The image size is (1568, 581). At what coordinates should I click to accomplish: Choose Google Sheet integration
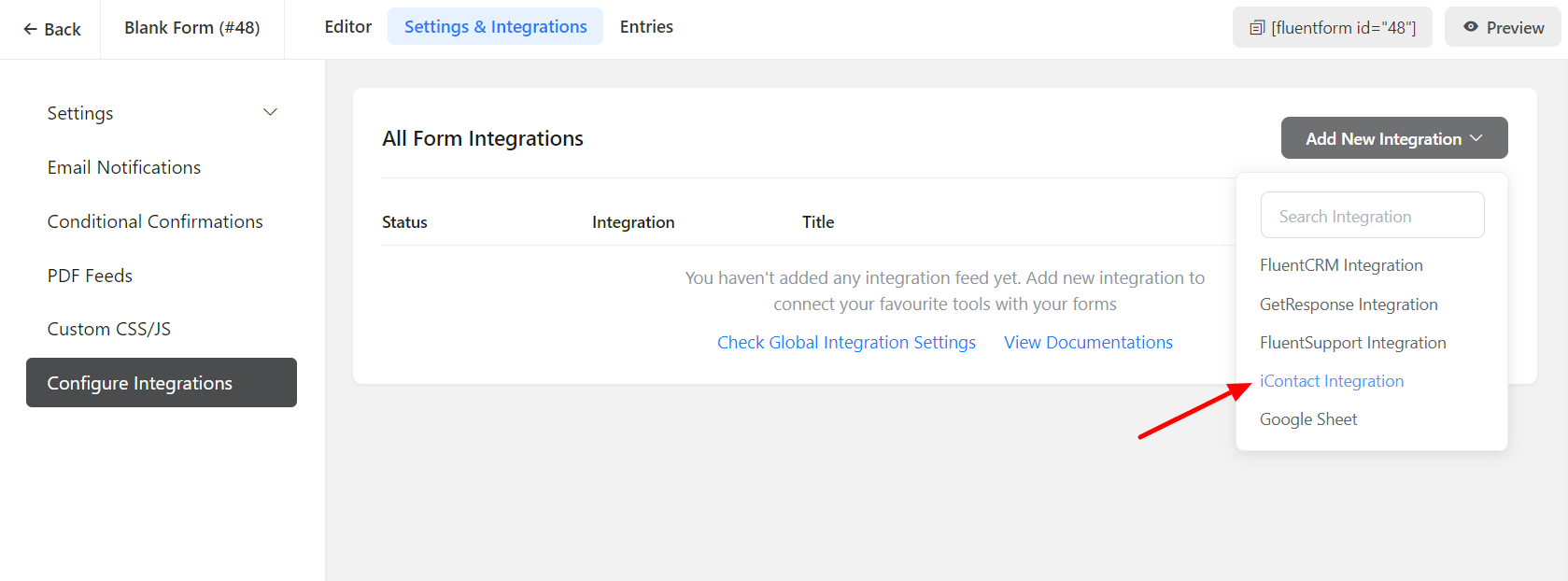point(1307,419)
